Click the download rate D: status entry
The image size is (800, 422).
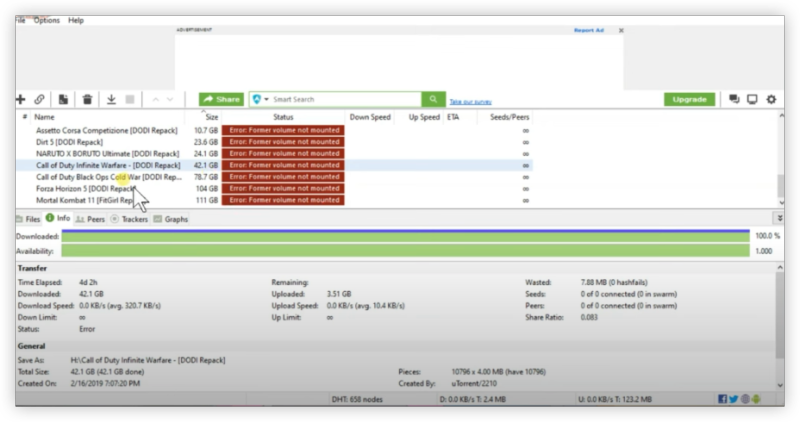click(472, 399)
